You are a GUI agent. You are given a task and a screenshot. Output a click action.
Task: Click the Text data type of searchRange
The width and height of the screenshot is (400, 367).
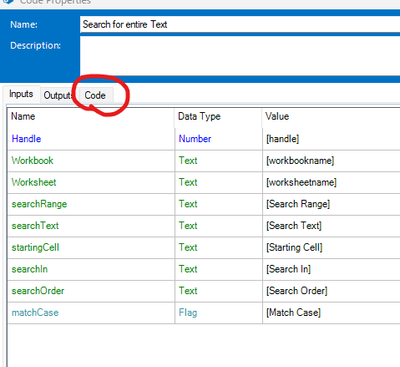click(x=188, y=204)
